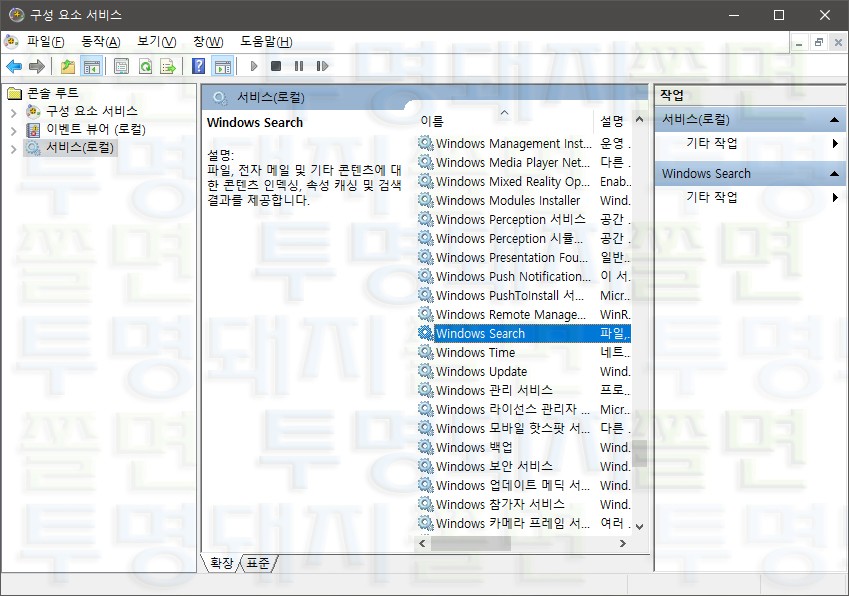849x596 pixels.
Task: Click the 구성 요소 서비스 tree icon
Action: [x=34, y=112]
